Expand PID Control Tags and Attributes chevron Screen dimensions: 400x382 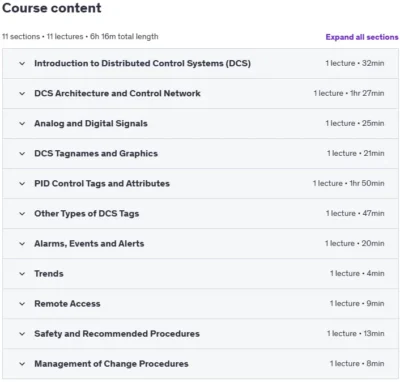[22, 183]
